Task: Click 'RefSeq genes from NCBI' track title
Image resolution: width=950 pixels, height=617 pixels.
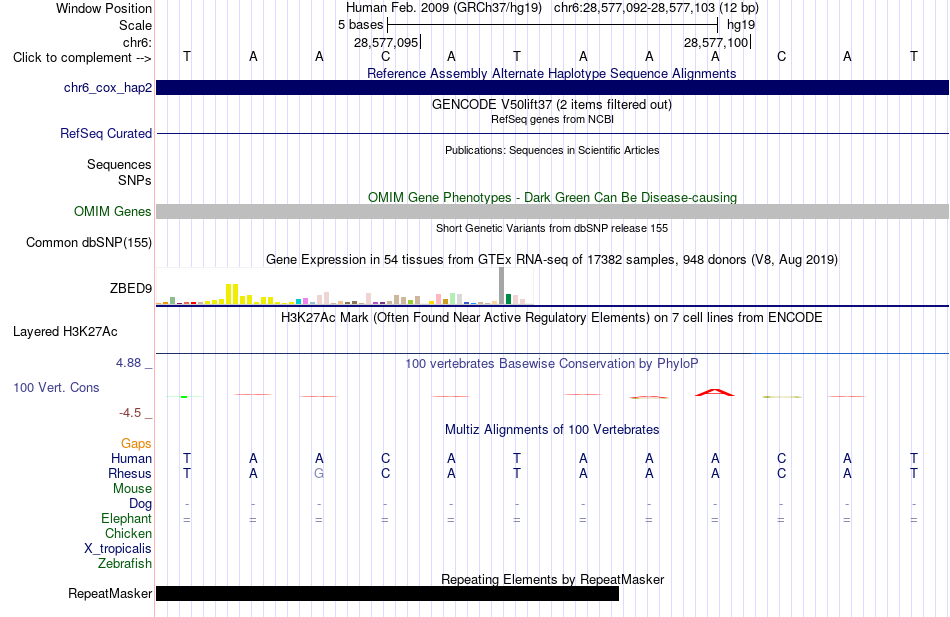Action: coord(552,119)
